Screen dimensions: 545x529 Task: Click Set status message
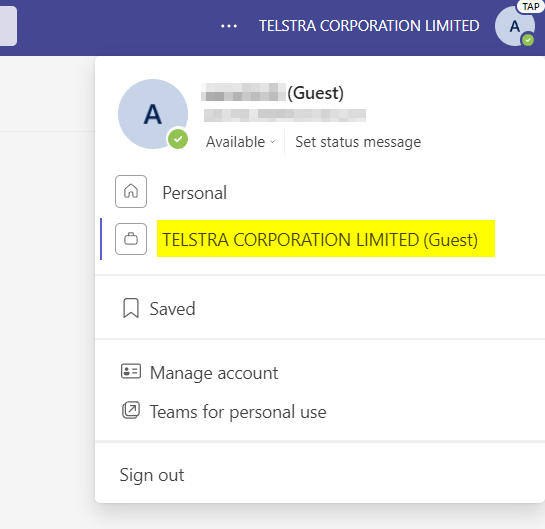pyautogui.click(x=358, y=142)
